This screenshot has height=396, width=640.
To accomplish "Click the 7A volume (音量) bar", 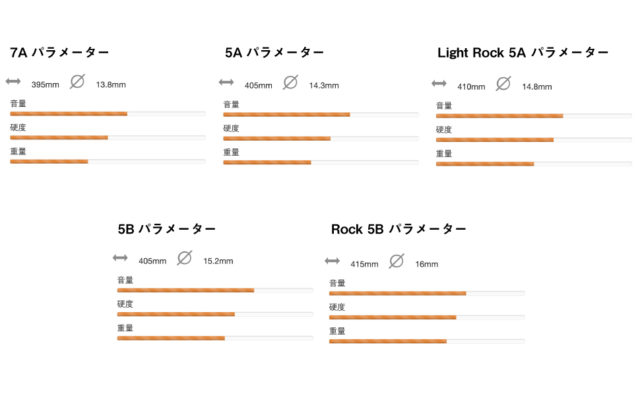I will click(x=108, y=114).
